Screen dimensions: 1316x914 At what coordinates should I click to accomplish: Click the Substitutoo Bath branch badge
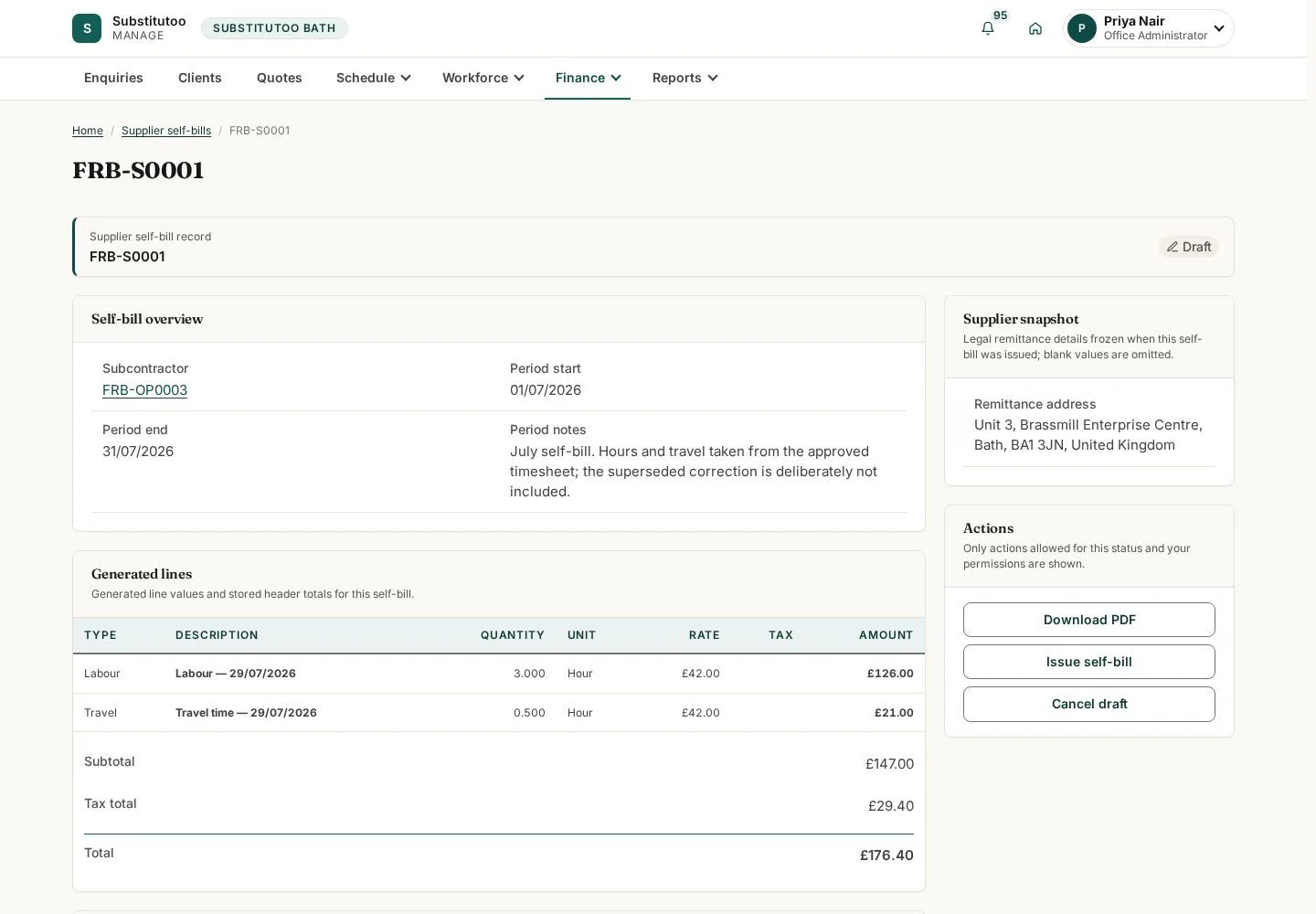(x=274, y=28)
